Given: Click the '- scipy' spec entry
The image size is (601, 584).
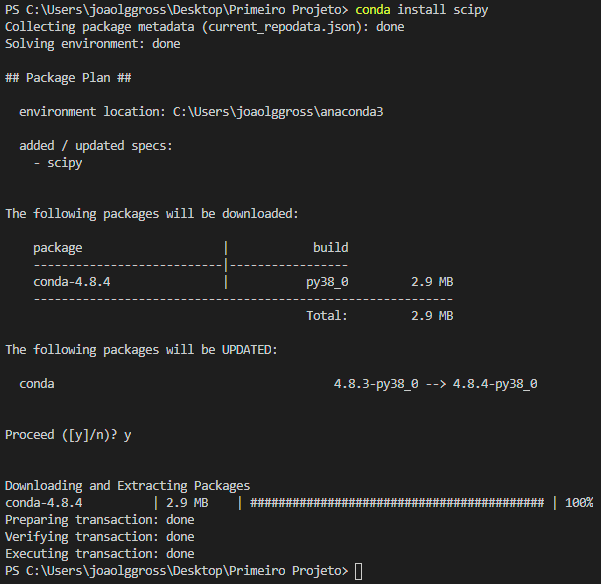Looking at the screenshot, I should click(57, 163).
